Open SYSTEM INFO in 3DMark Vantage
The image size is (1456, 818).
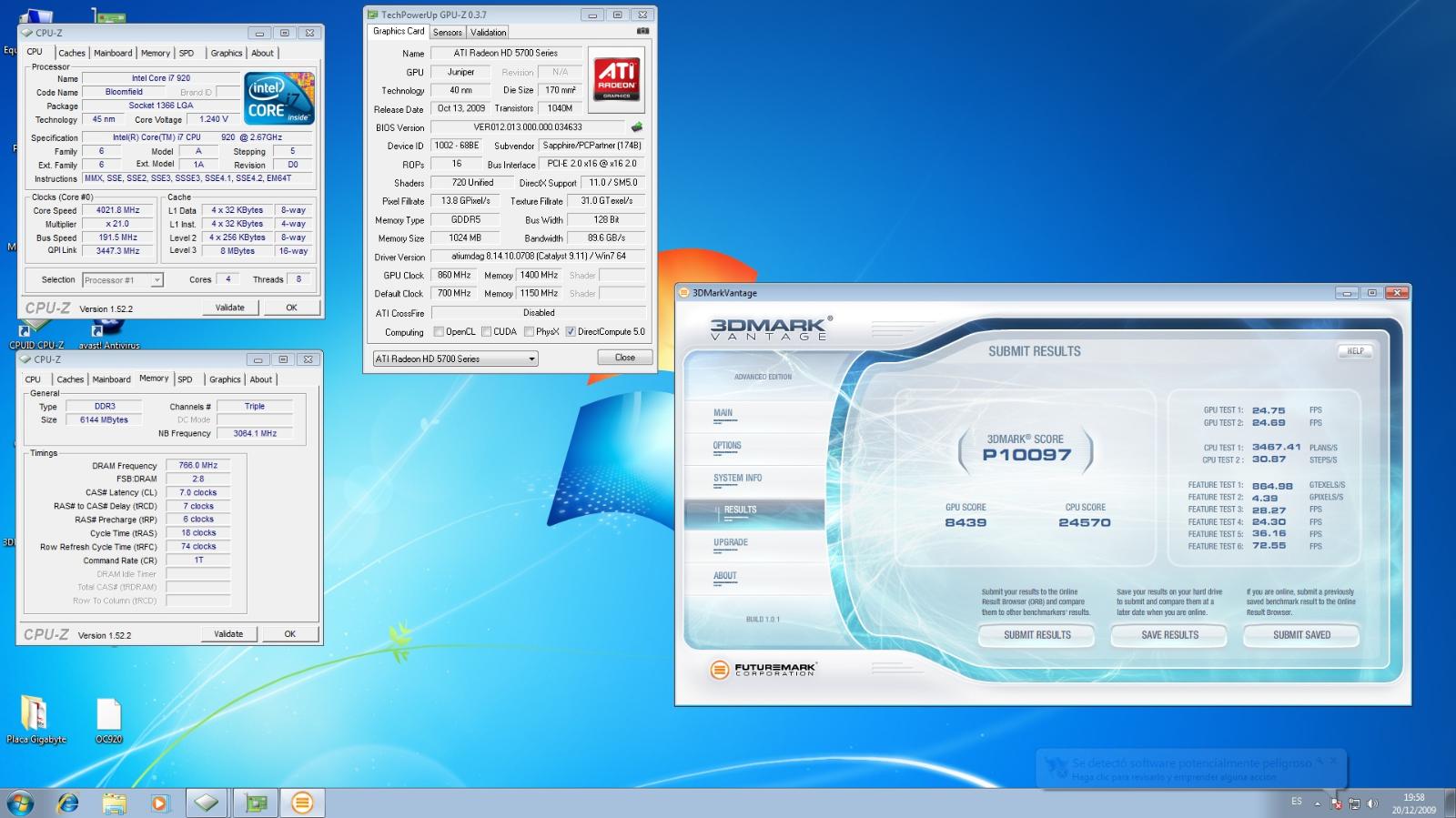[x=737, y=478]
